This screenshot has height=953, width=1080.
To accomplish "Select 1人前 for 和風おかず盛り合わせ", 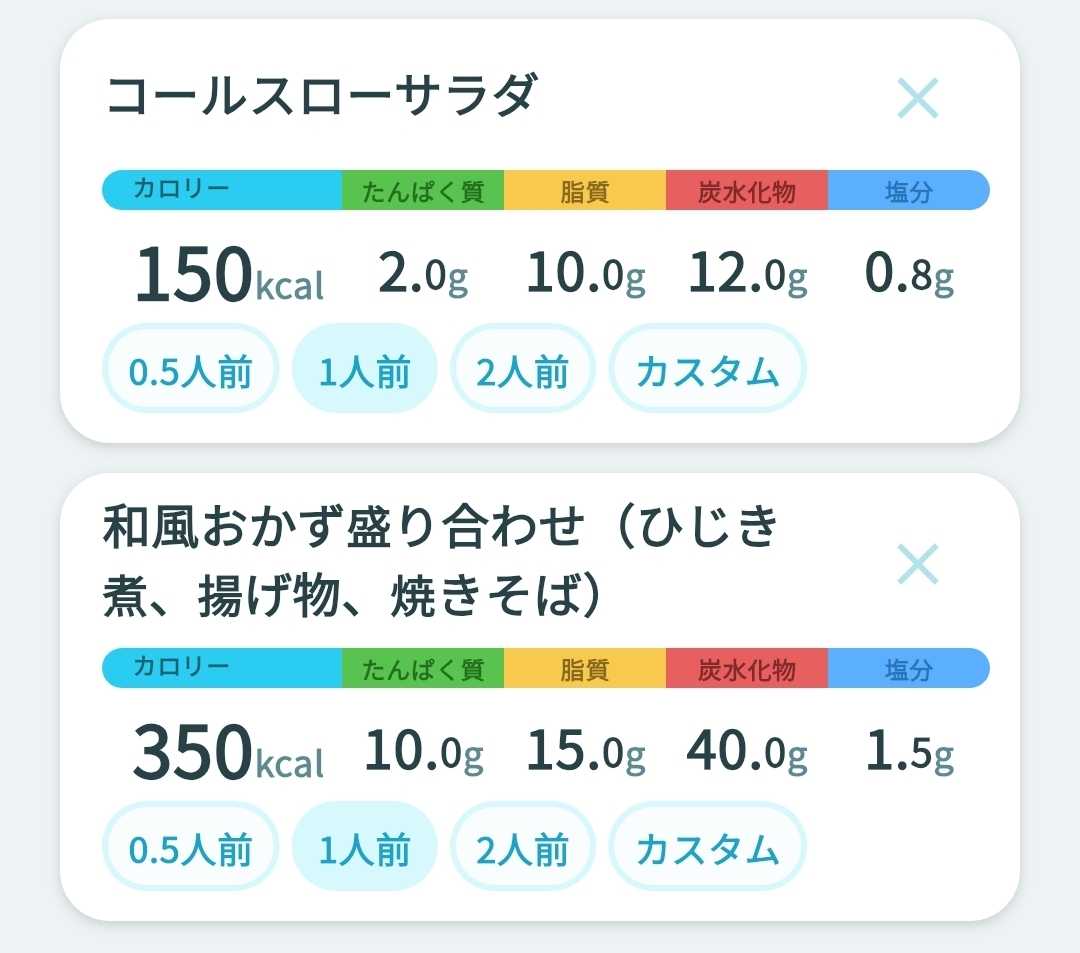I will click(x=364, y=846).
